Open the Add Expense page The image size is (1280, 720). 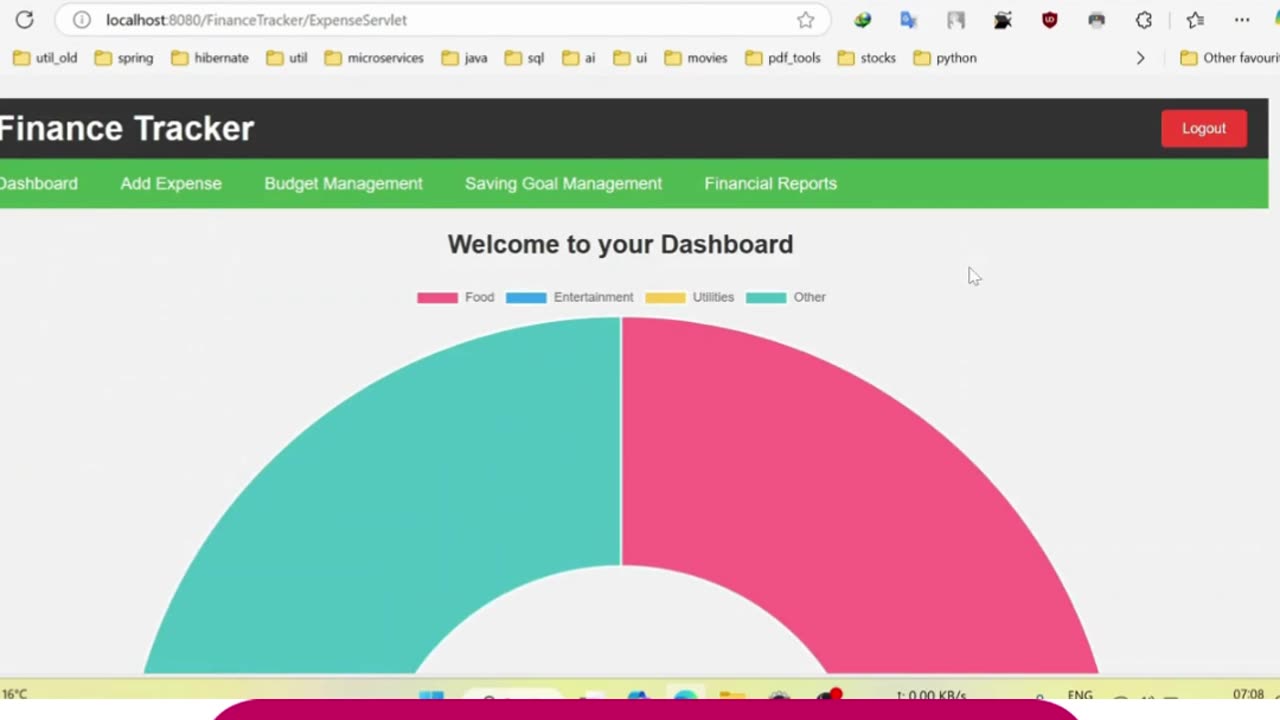(171, 184)
